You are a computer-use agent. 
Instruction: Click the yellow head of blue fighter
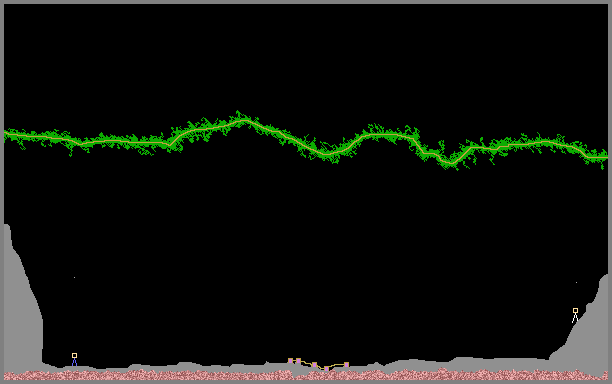[x=74, y=356]
